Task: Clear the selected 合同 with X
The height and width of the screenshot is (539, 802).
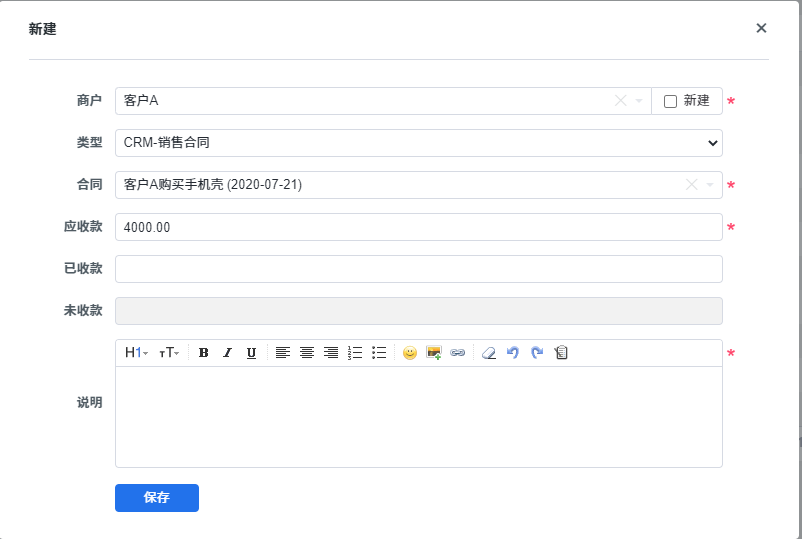Action: click(x=691, y=185)
